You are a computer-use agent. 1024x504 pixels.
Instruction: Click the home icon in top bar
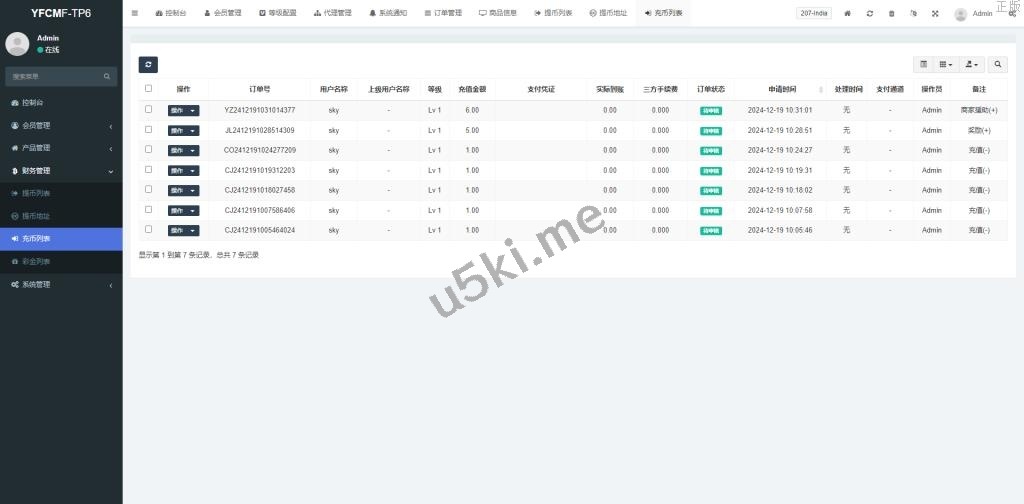pyautogui.click(x=848, y=13)
